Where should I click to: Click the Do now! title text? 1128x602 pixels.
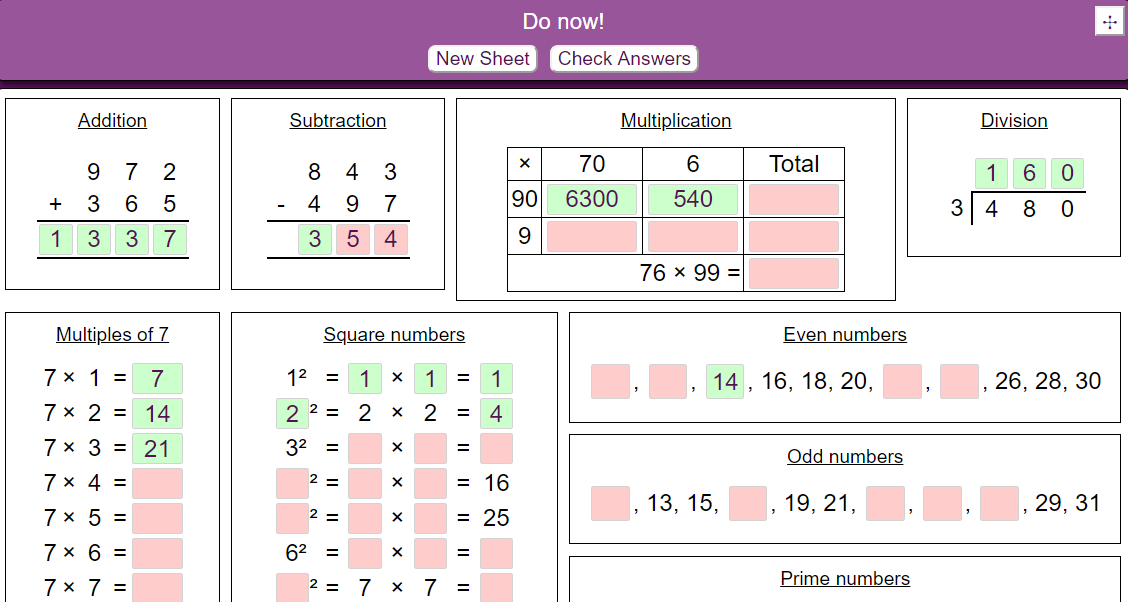pyautogui.click(x=563, y=22)
